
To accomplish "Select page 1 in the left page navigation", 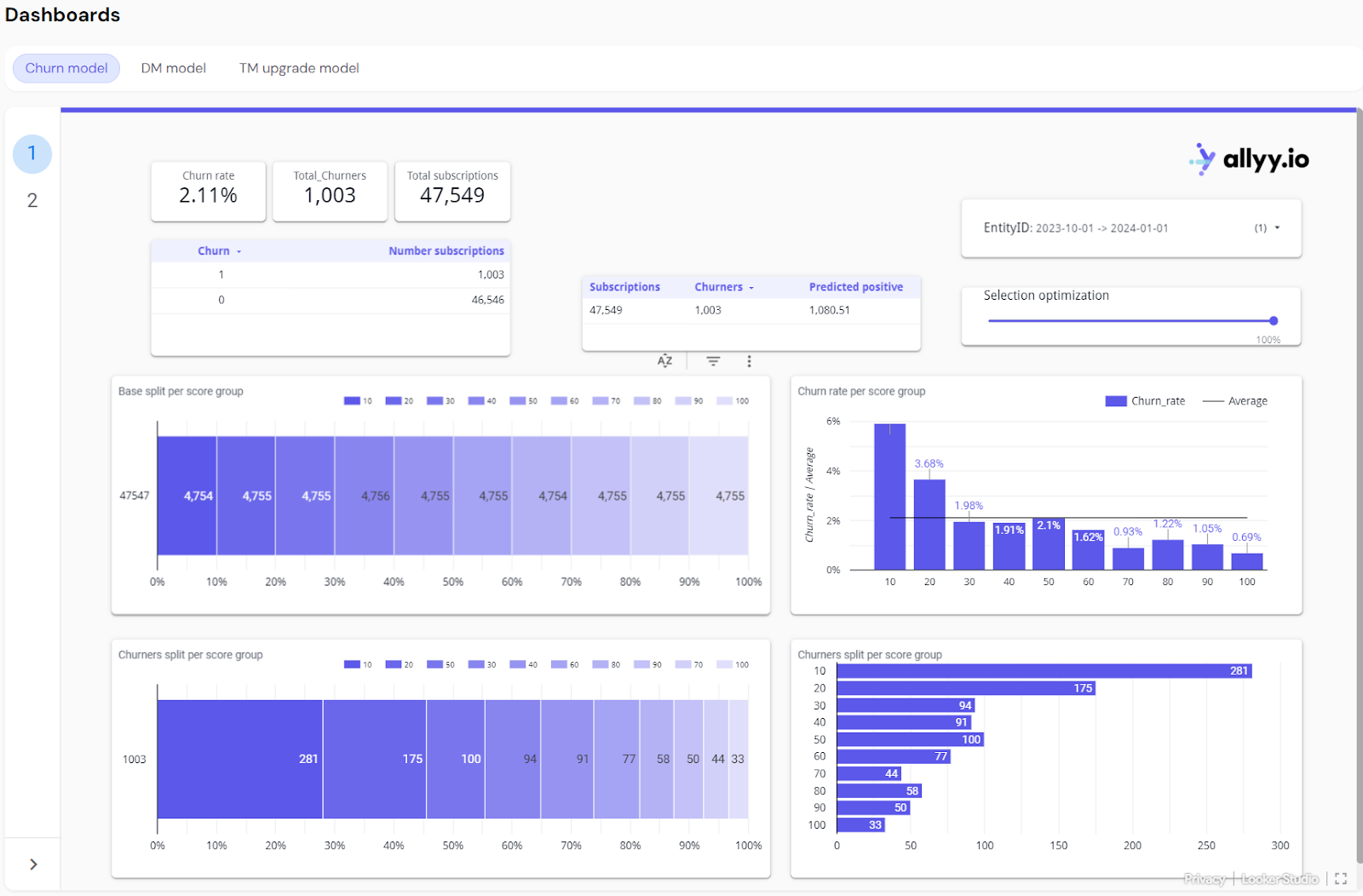I will tap(32, 154).
